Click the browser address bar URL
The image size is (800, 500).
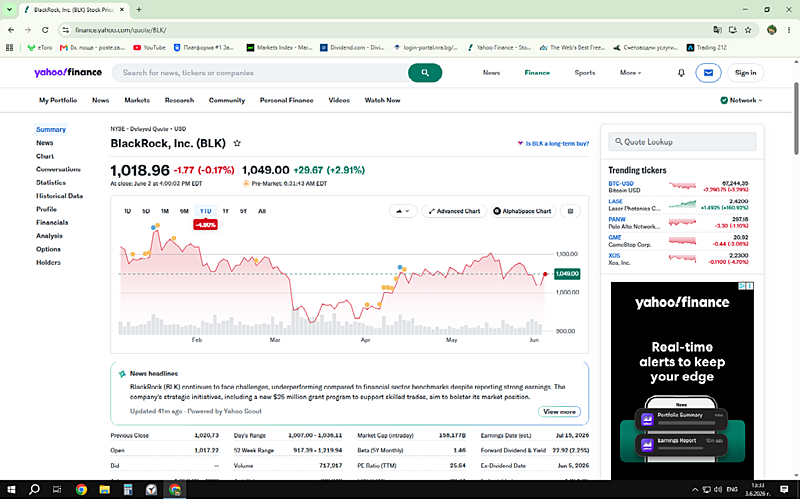pyautogui.click(x=120, y=30)
